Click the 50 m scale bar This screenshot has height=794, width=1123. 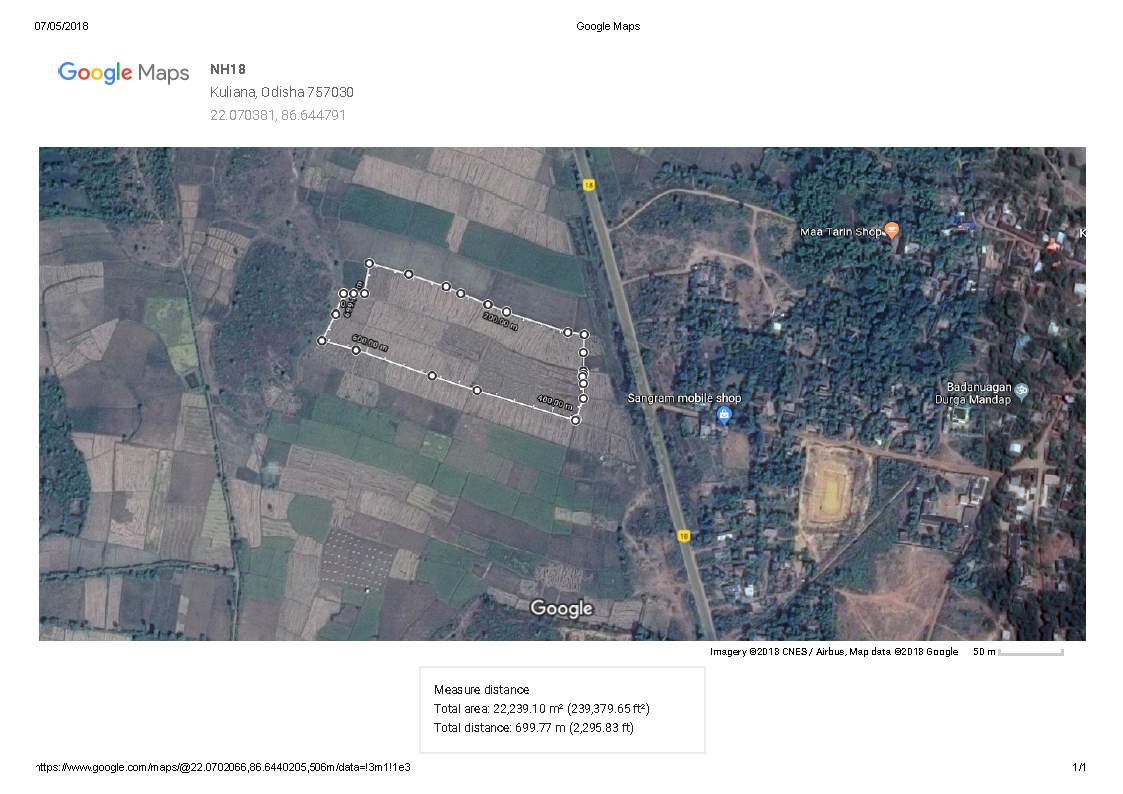(1030, 652)
